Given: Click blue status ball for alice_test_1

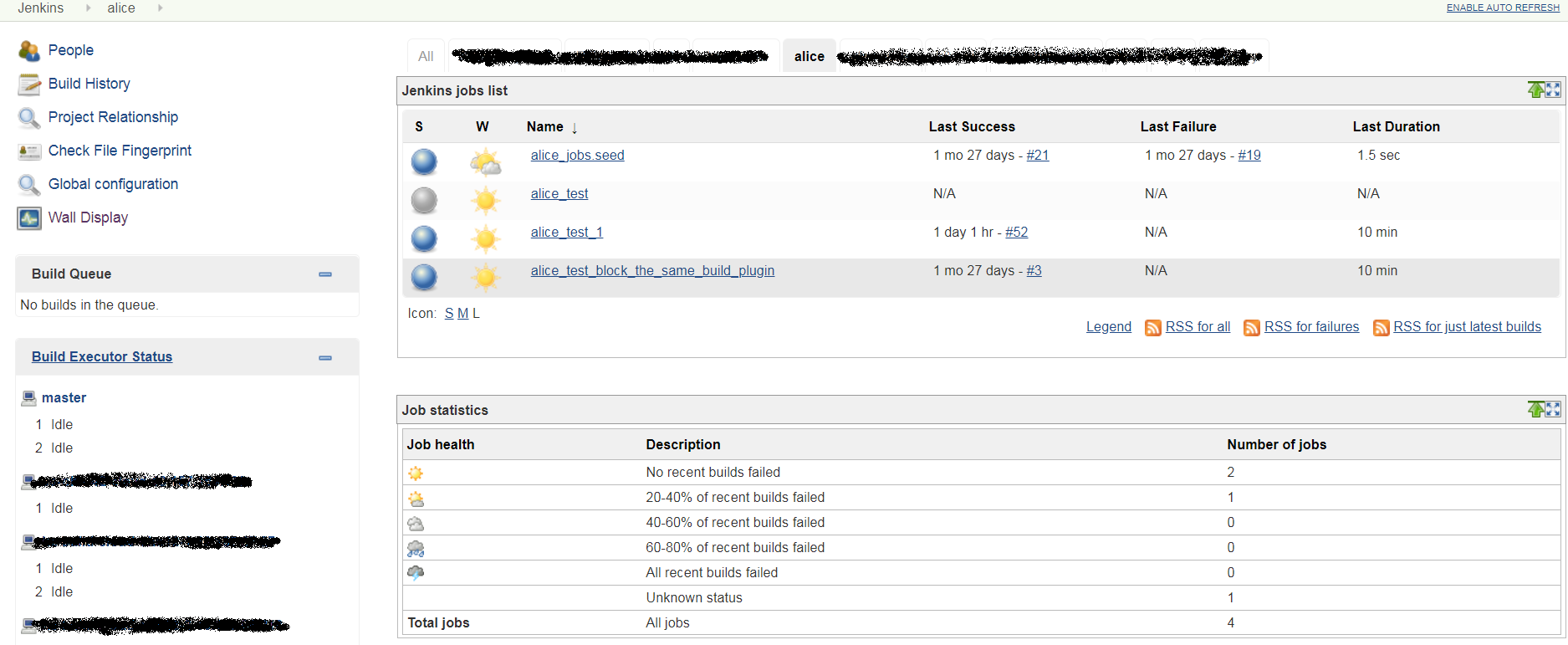Looking at the screenshot, I should click(424, 238).
